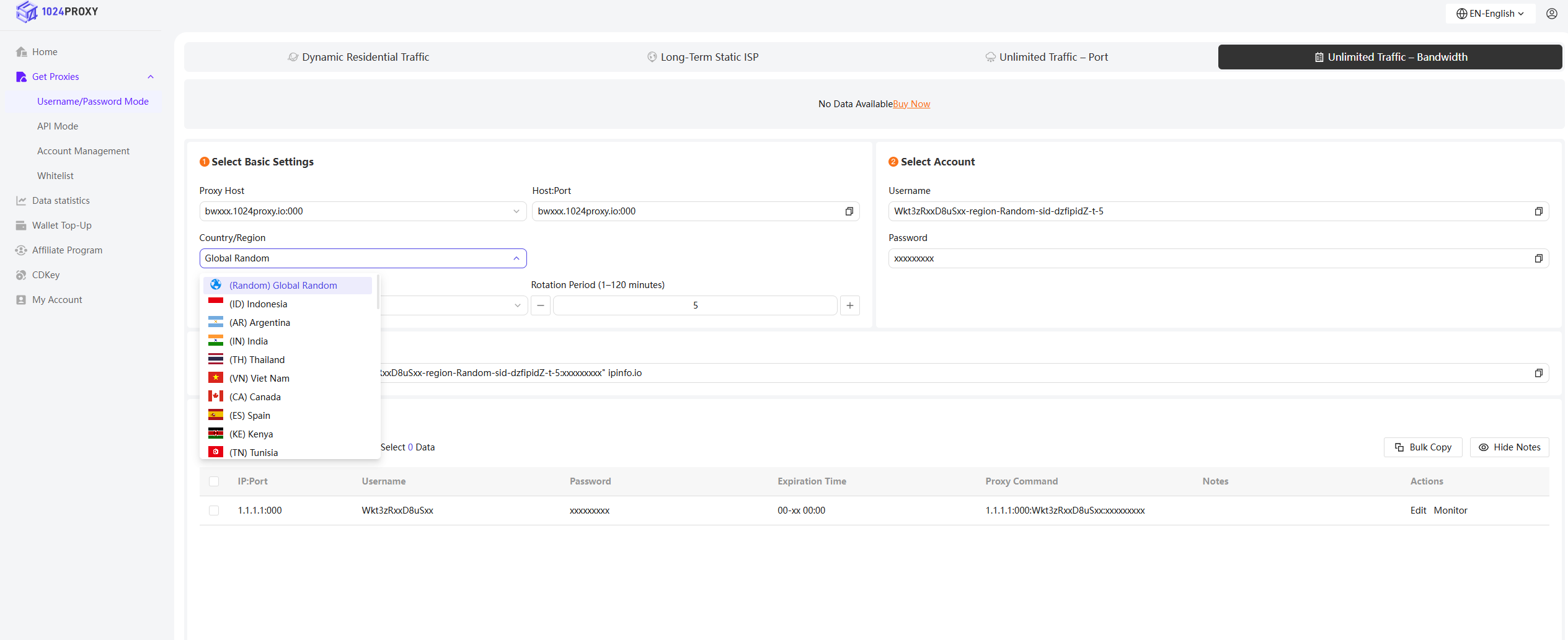Copy the Host:Port value
Screen dimensions: 1568x640
pyautogui.click(x=849, y=211)
